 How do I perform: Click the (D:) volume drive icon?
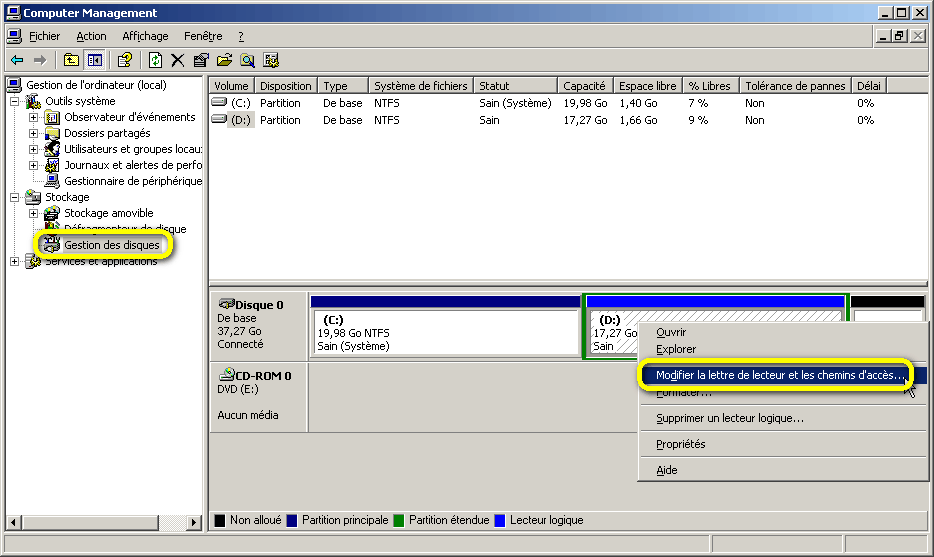(219, 119)
